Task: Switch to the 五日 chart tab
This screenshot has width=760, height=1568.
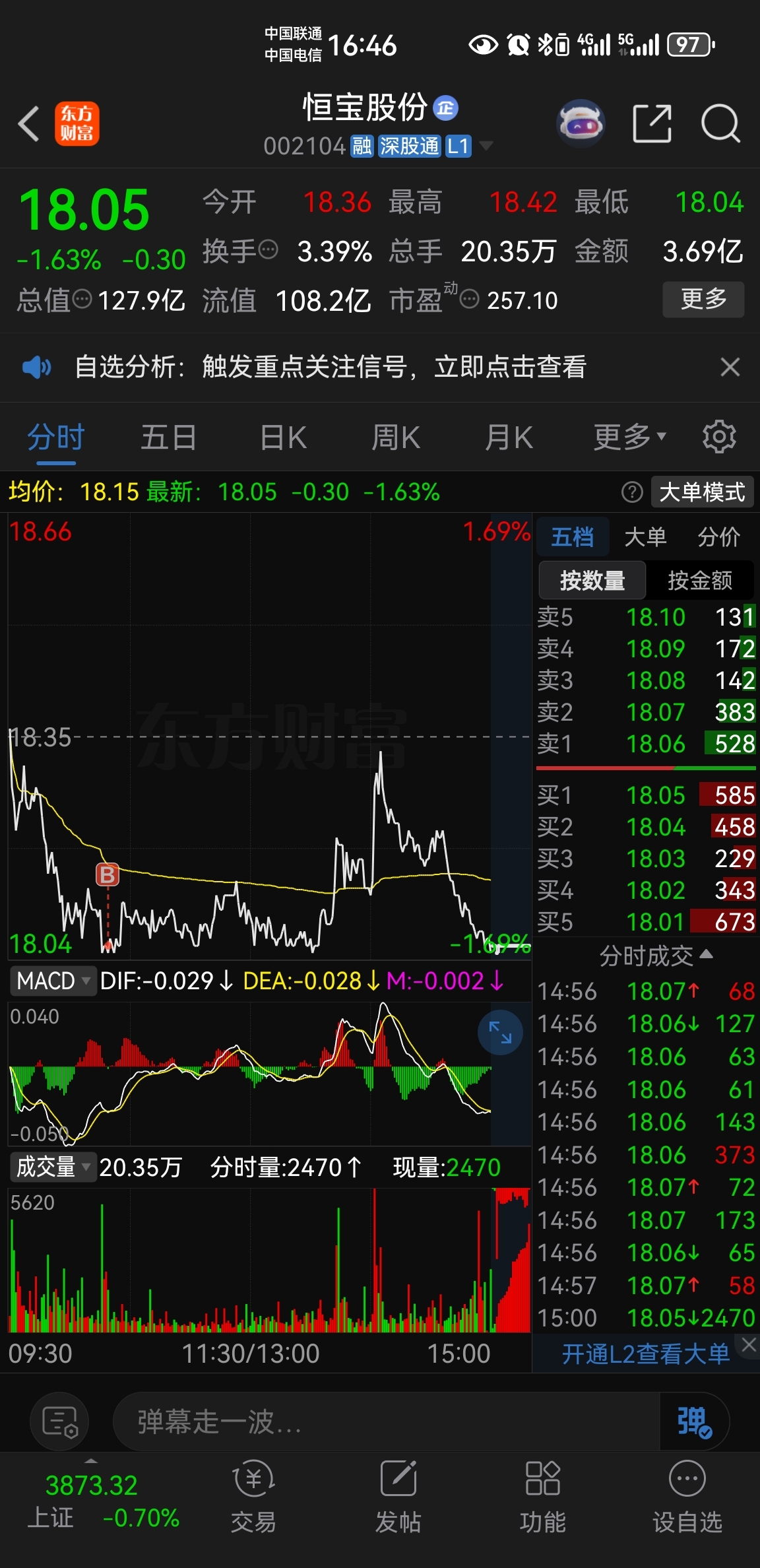Action: pyautogui.click(x=169, y=437)
